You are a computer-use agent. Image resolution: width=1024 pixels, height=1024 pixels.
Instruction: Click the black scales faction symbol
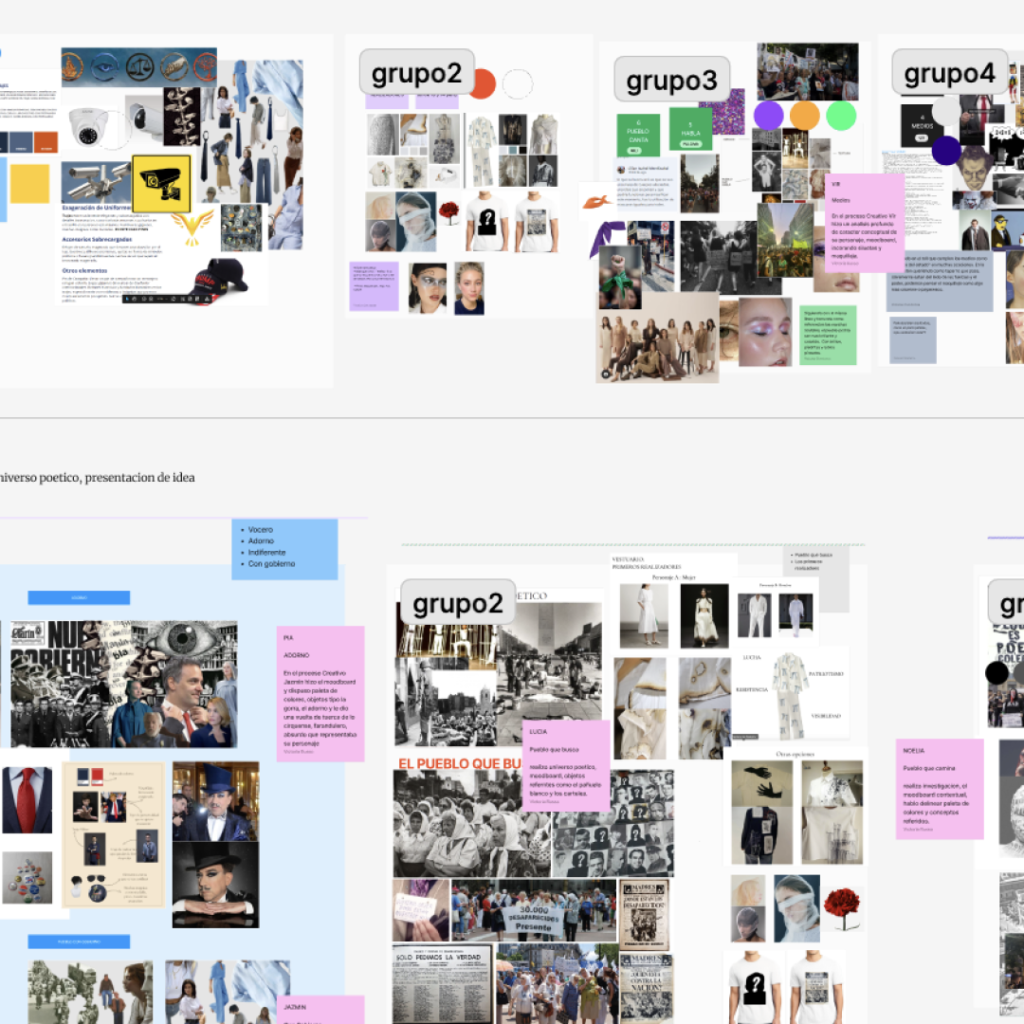140,66
